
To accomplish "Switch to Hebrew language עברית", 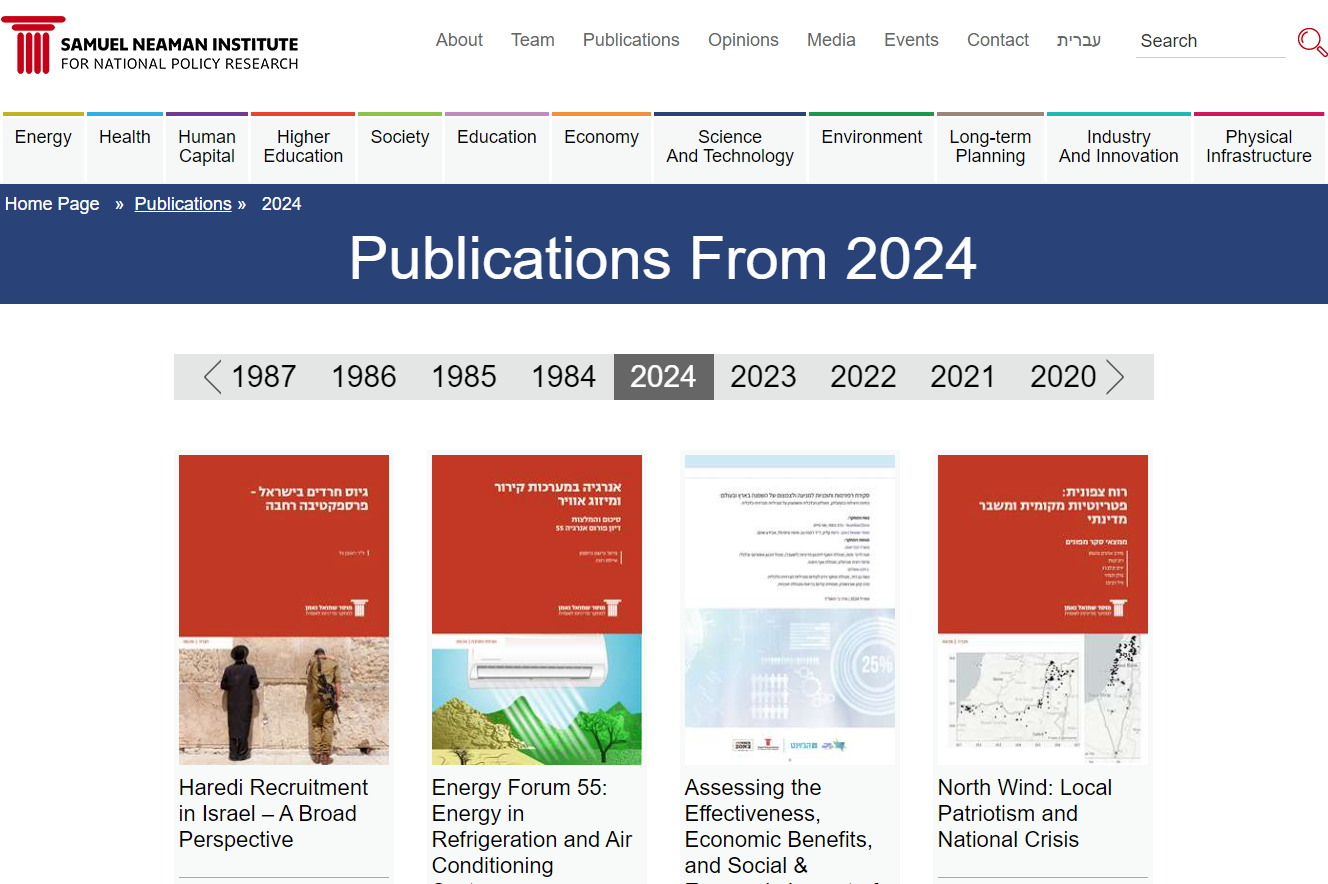I will coord(1079,40).
